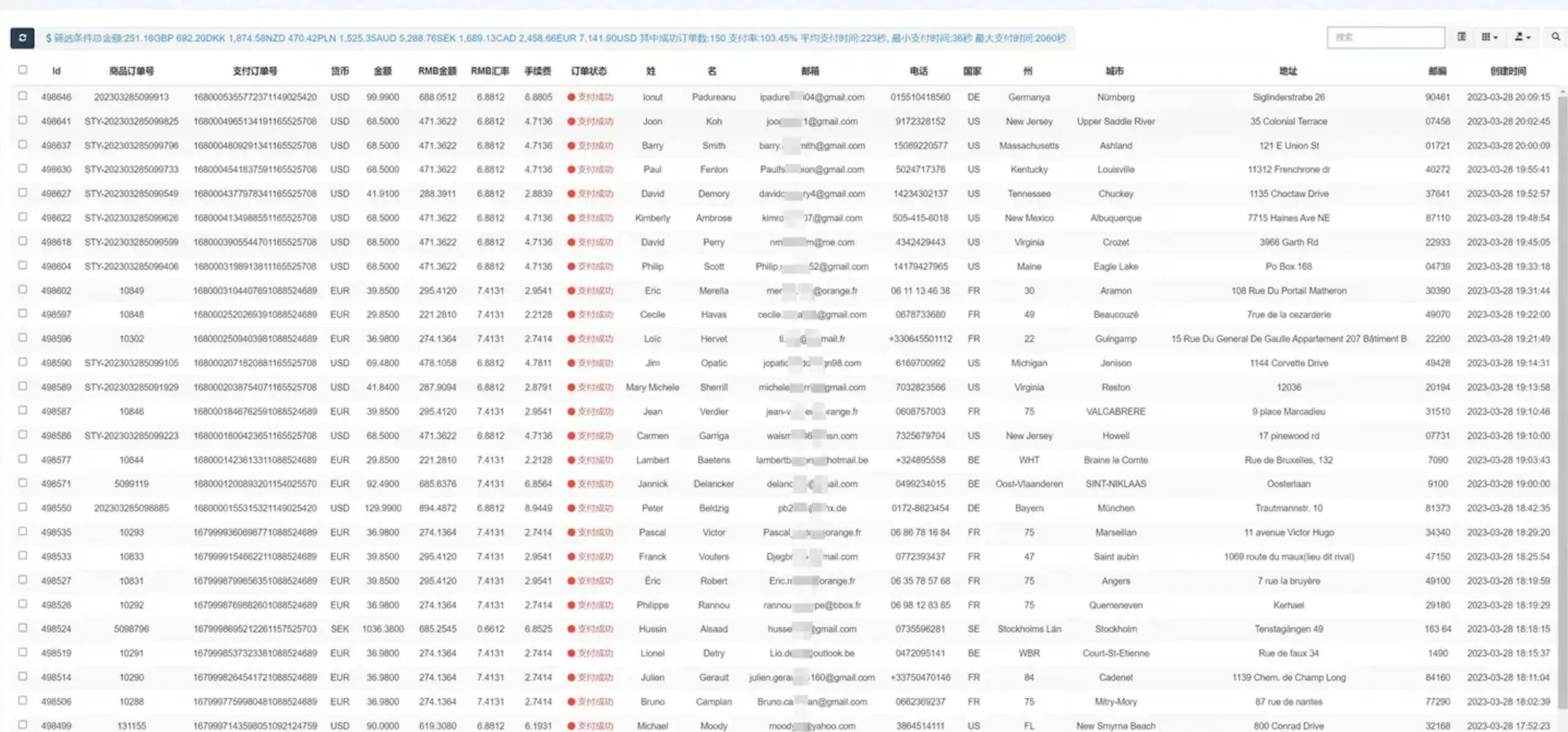Click red status dot of order 498646

(x=571, y=97)
